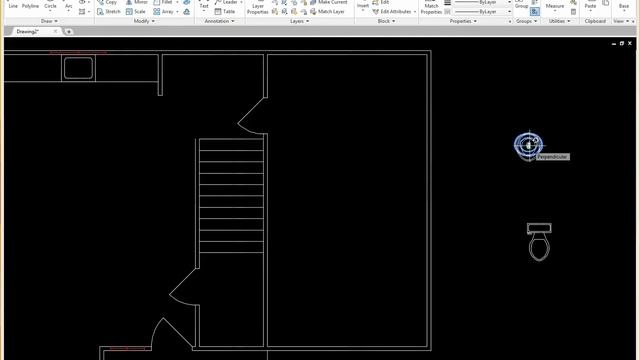Click the Text annotation tool
The height and width of the screenshot is (360, 640).
(204, 5)
